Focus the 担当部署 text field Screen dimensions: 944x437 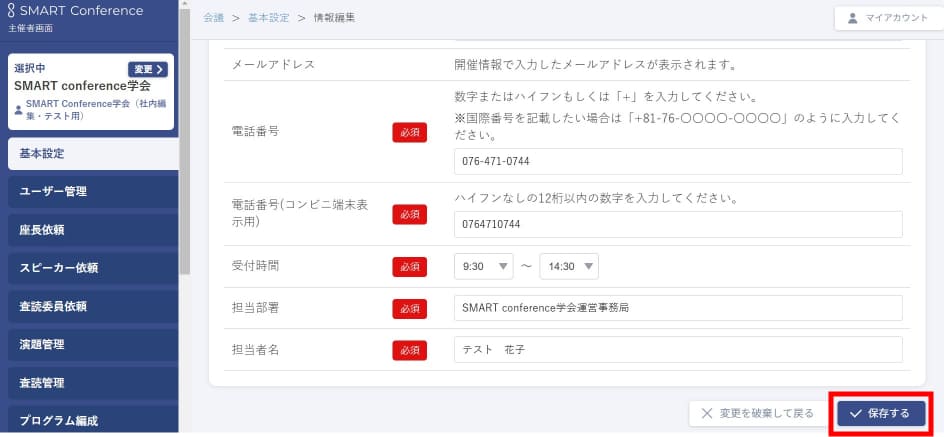(677, 308)
